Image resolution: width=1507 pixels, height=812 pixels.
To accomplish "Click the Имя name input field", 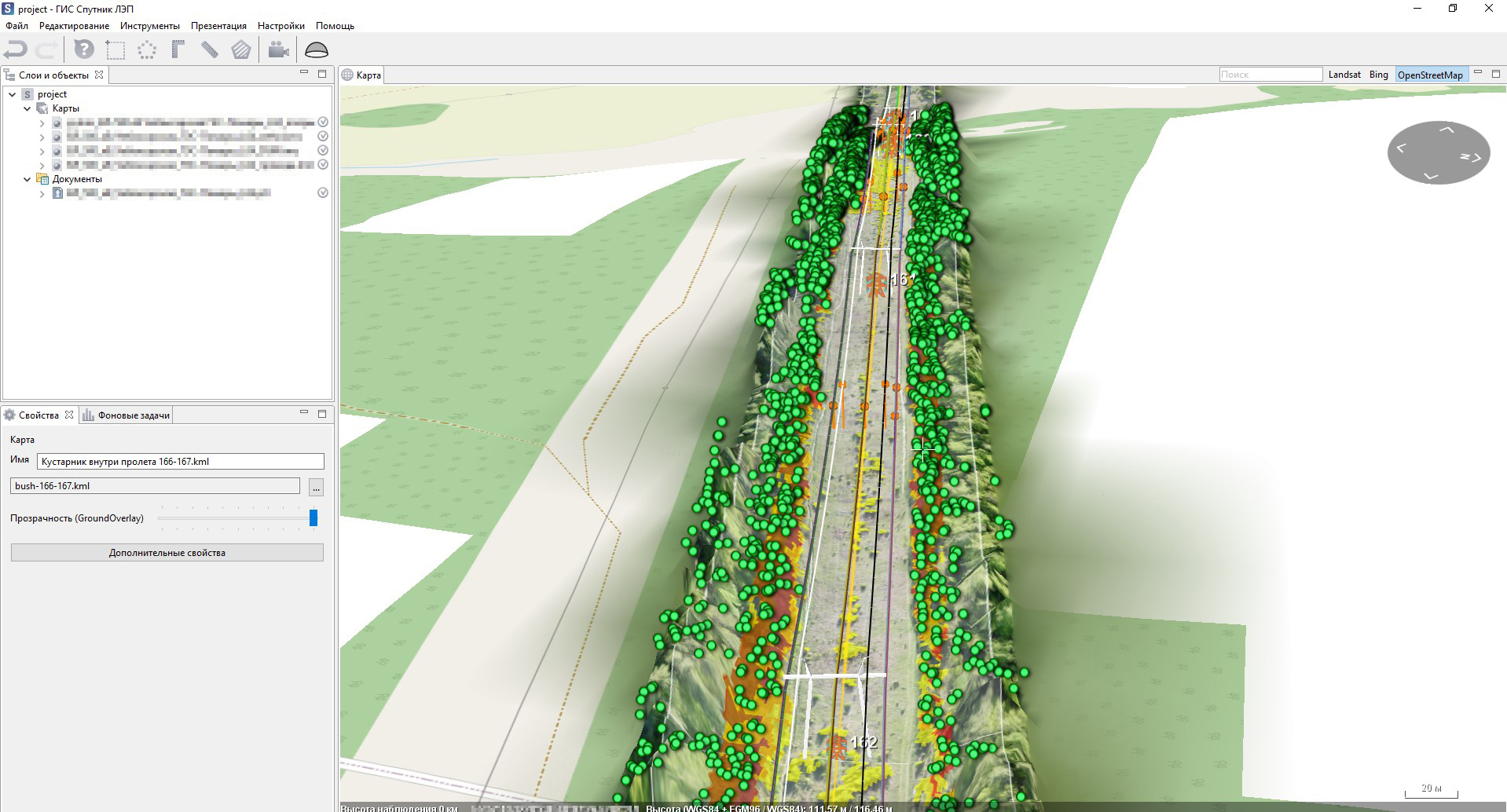I will point(181,462).
